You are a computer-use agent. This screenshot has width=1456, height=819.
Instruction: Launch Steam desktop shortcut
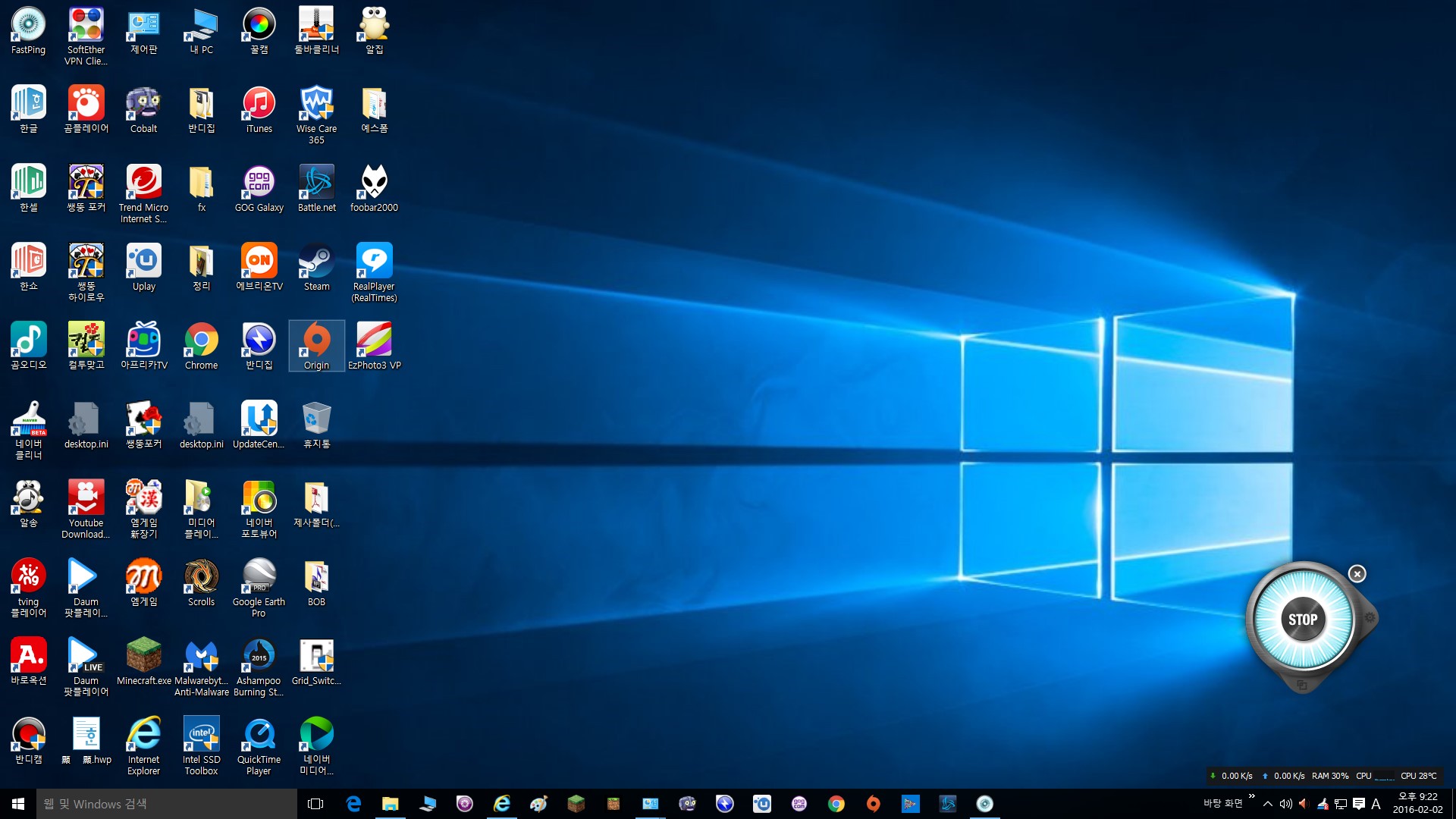(316, 268)
